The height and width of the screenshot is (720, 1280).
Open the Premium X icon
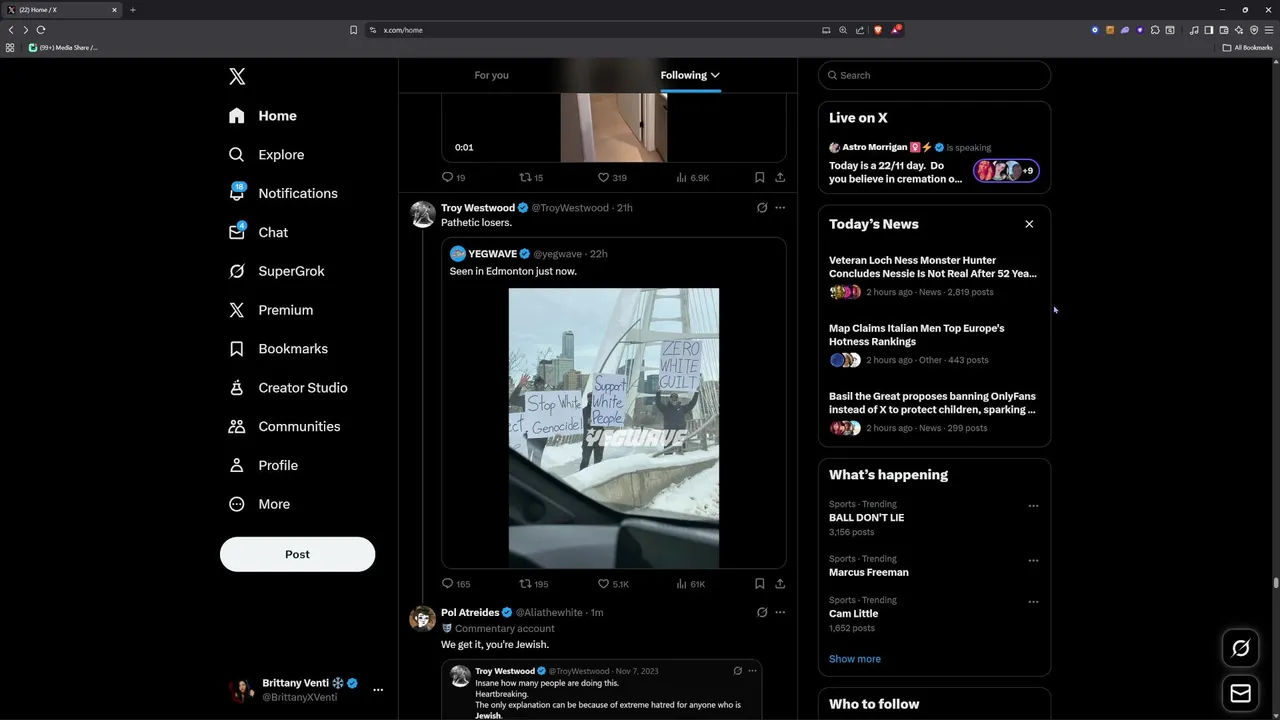[237, 310]
